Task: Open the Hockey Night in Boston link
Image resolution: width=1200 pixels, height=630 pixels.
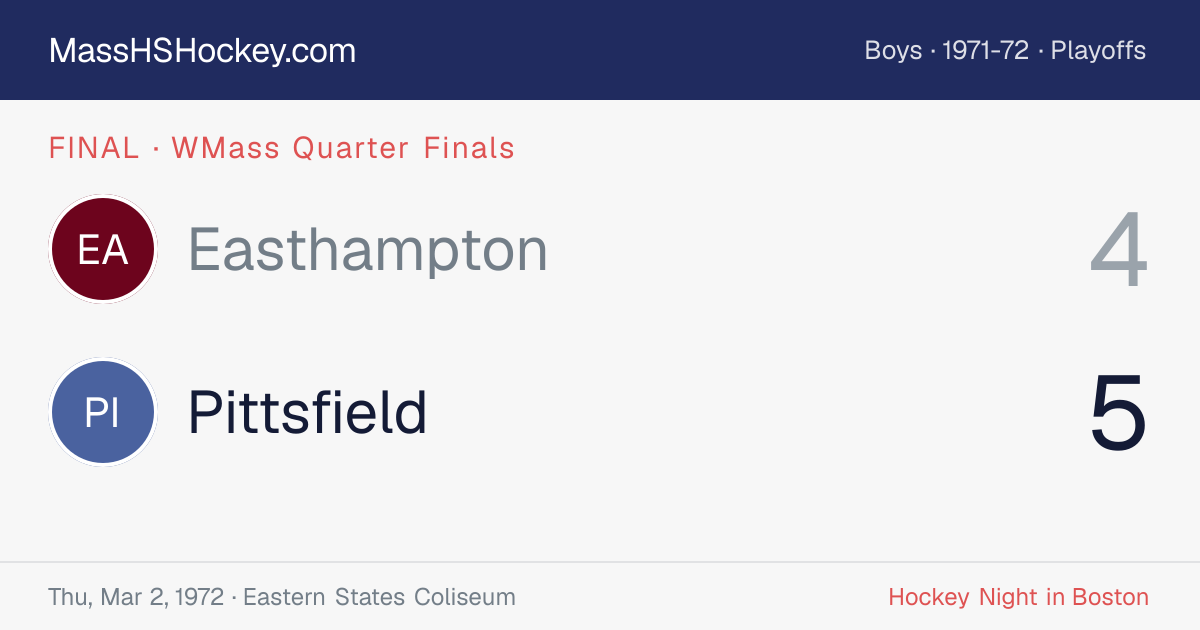Action: click(x=1018, y=597)
